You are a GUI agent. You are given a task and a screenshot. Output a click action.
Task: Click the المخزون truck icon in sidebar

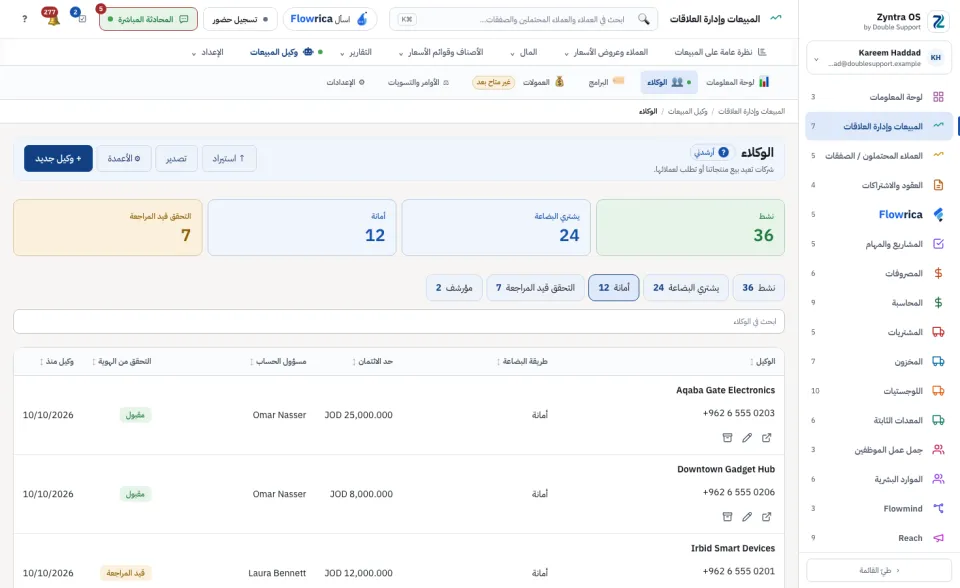(938, 361)
